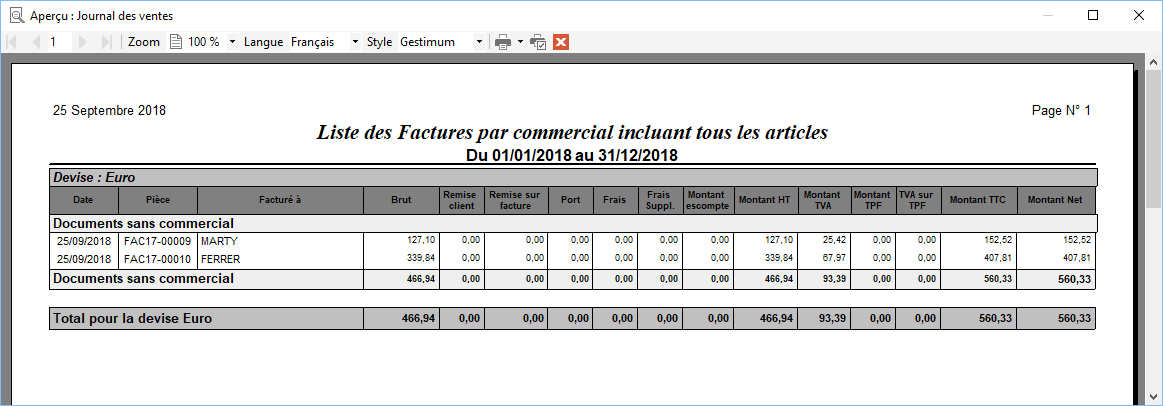This screenshot has height=406, width=1163.
Task: Jump to last page of preview
Action: click(106, 42)
